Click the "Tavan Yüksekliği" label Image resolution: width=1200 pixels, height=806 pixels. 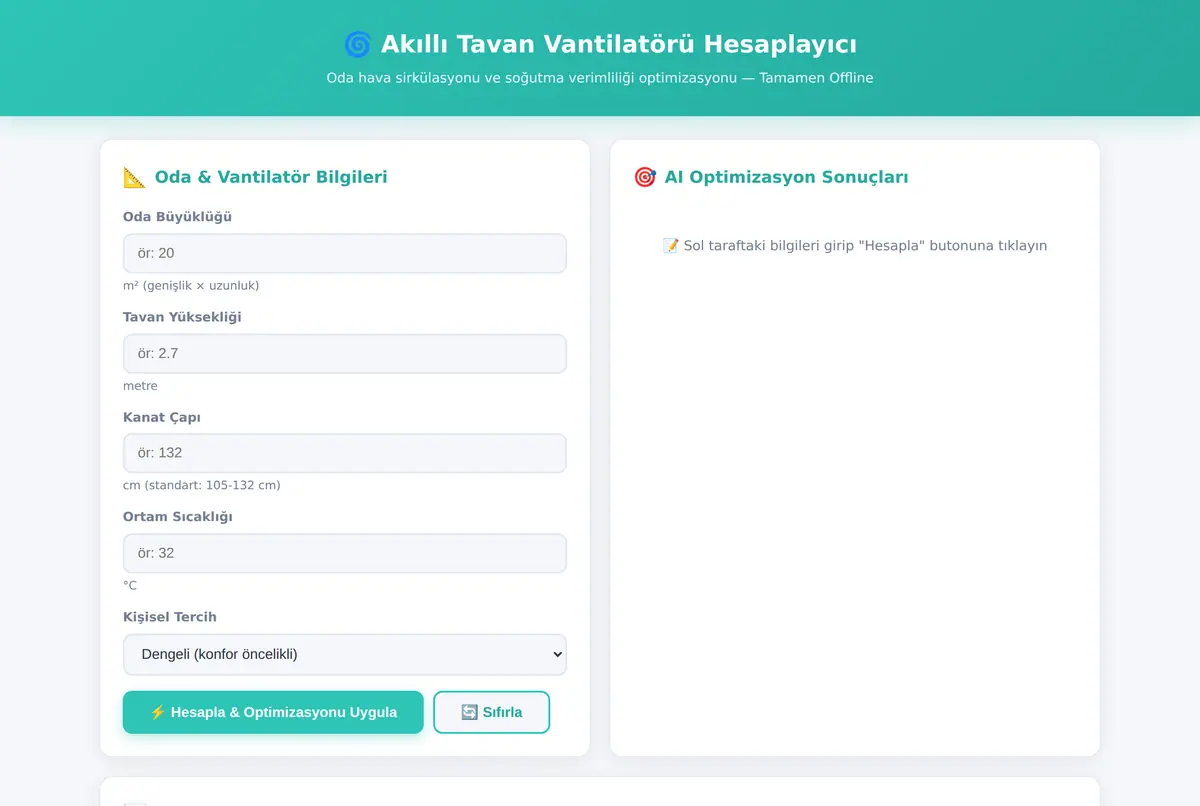(x=182, y=316)
